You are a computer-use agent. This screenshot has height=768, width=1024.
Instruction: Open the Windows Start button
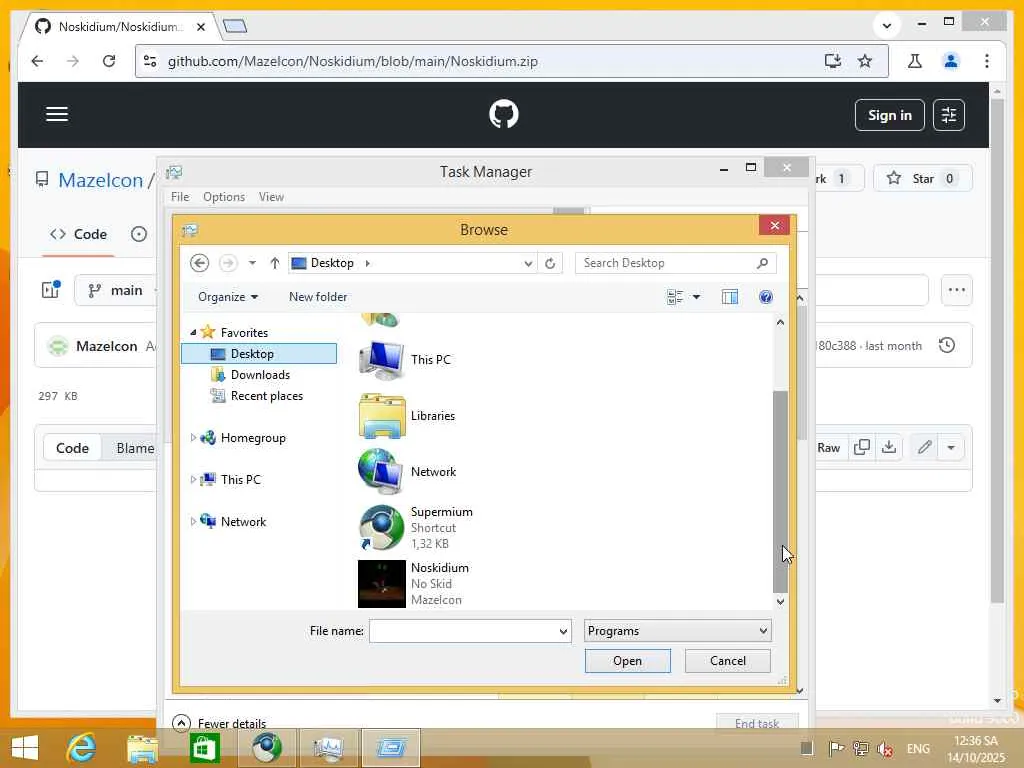[24, 748]
